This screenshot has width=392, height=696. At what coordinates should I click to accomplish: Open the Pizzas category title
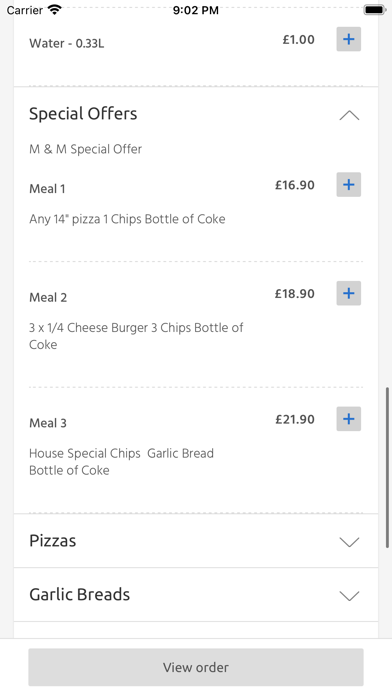(52, 541)
